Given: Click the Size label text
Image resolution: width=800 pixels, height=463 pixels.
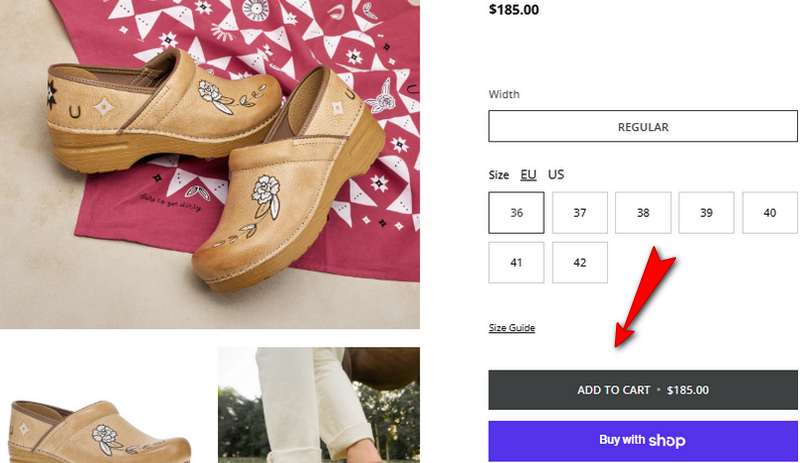Looking at the screenshot, I should point(499,174).
